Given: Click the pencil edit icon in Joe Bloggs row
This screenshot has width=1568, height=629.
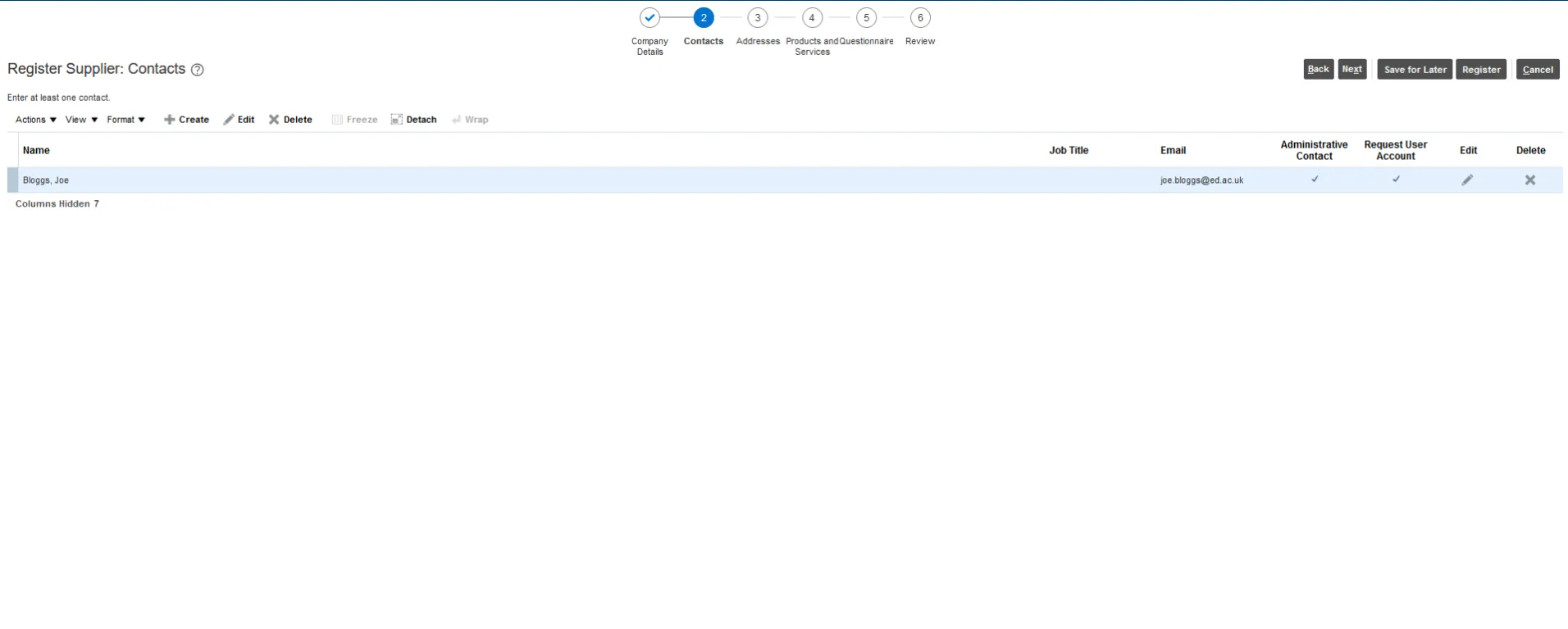Looking at the screenshot, I should coord(1467,180).
